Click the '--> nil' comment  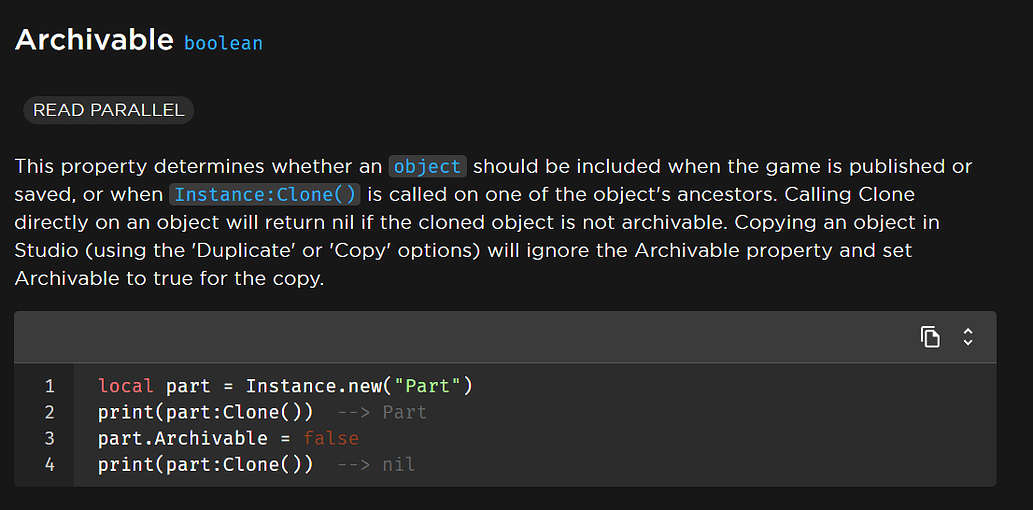[x=376, y=464]
